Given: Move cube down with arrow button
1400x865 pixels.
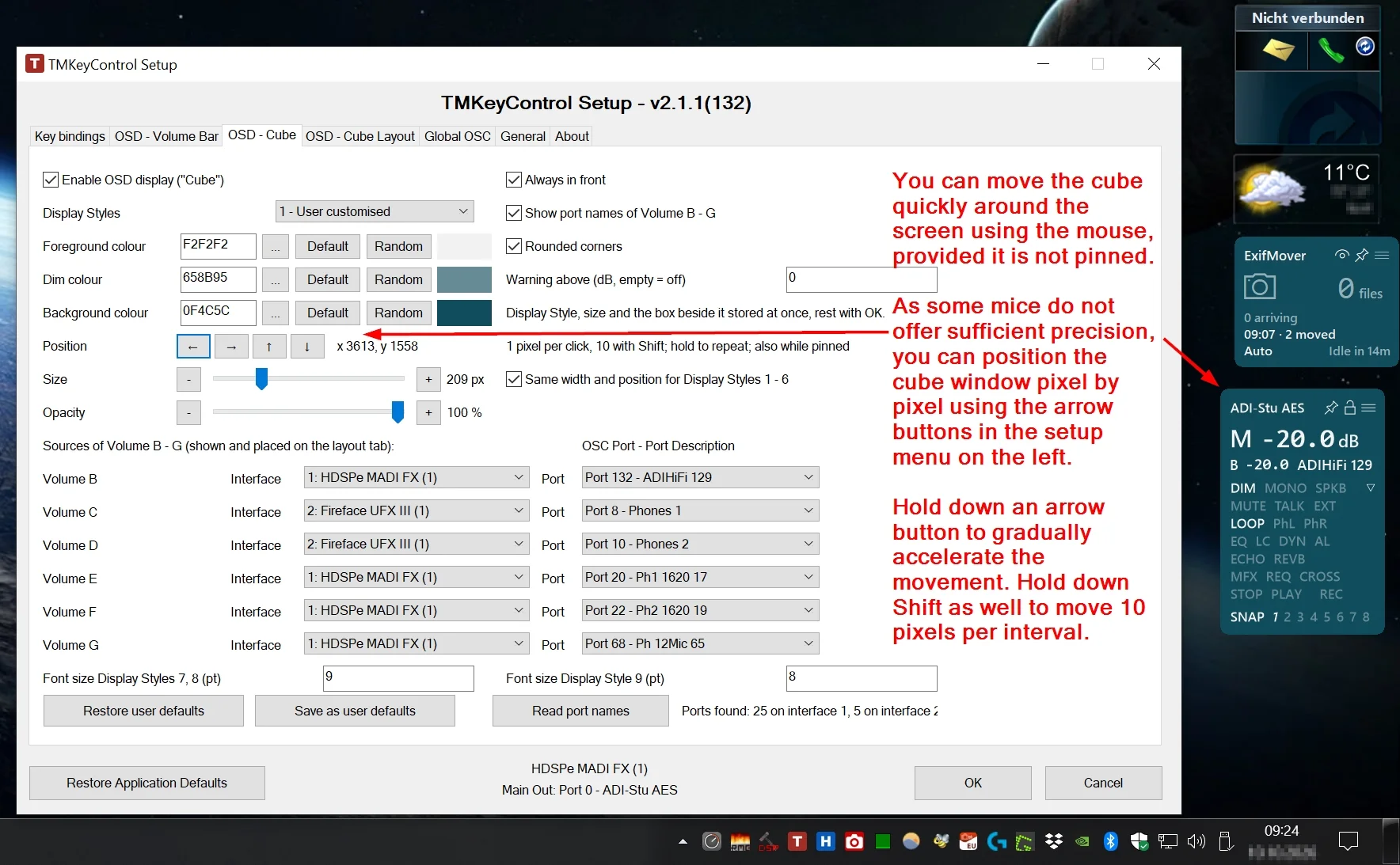Looking at the screenshot, I should 307,347.
